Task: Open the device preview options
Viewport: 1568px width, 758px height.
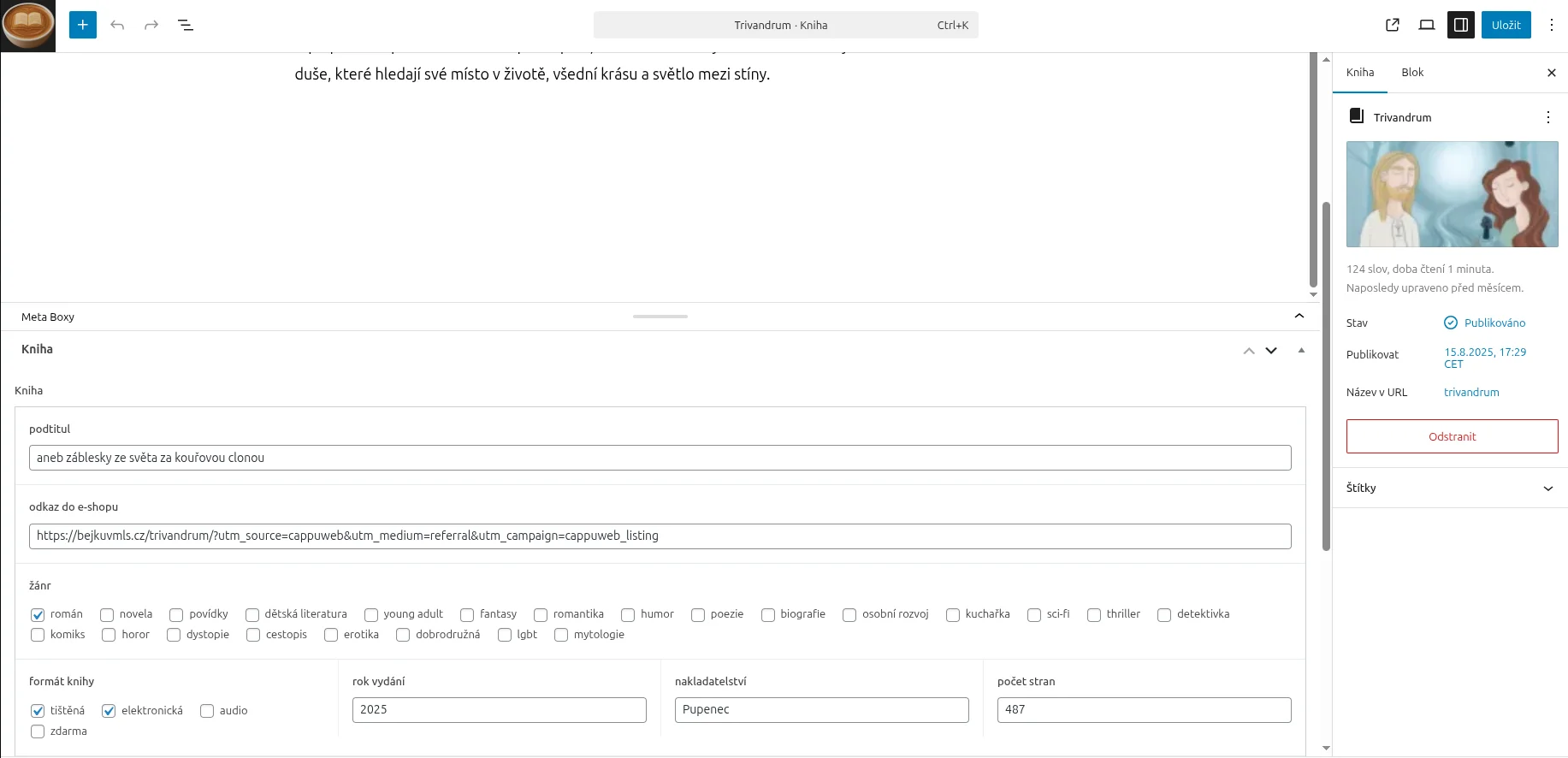Action: pyautogui.click(x=1427, y=25)
